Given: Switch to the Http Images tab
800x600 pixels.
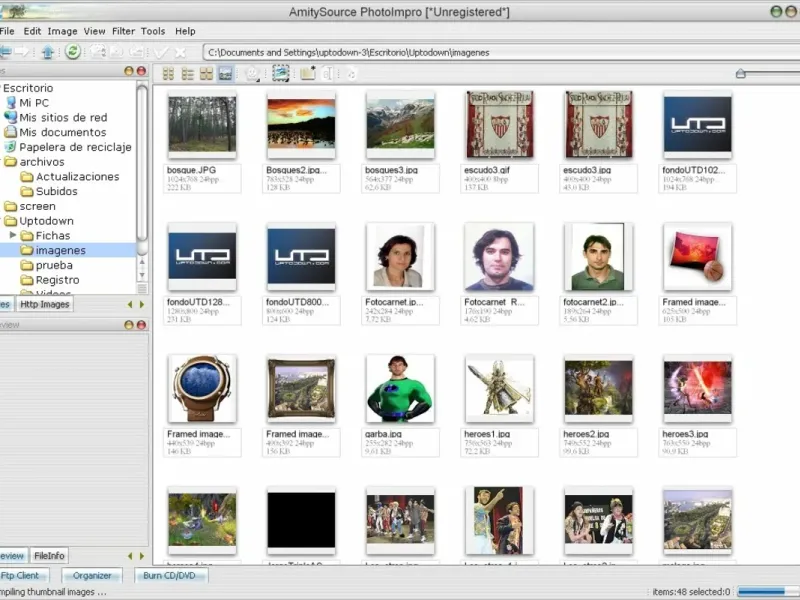Looking at the screenshot, I should click(45, 304).
